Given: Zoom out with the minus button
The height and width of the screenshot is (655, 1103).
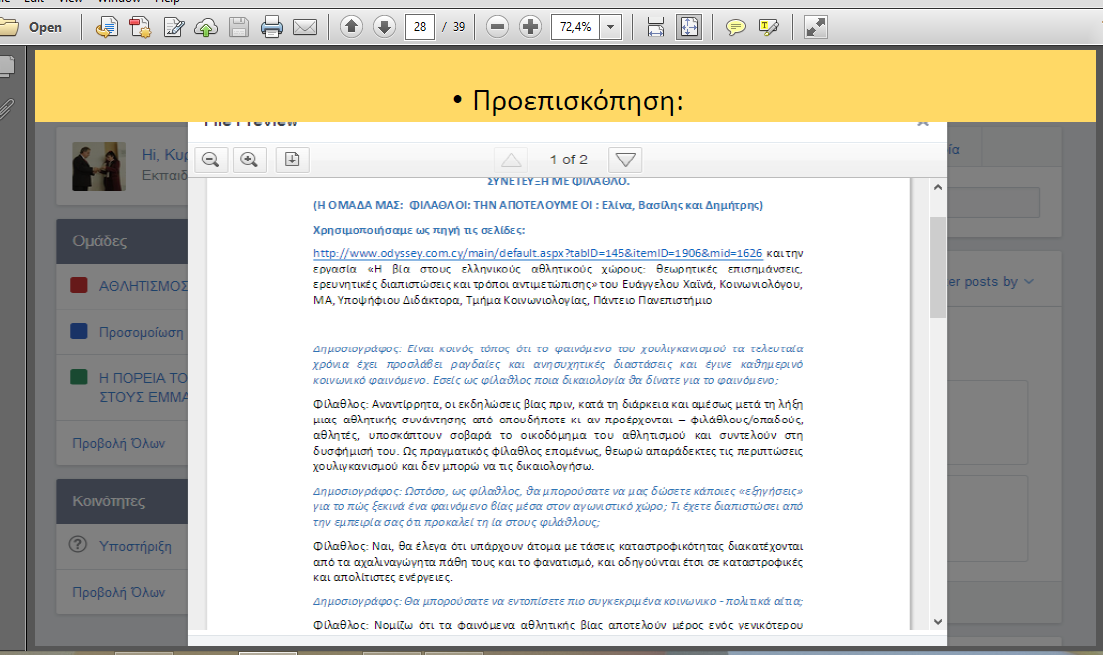Looking at the screenshot, I should 497,27.
